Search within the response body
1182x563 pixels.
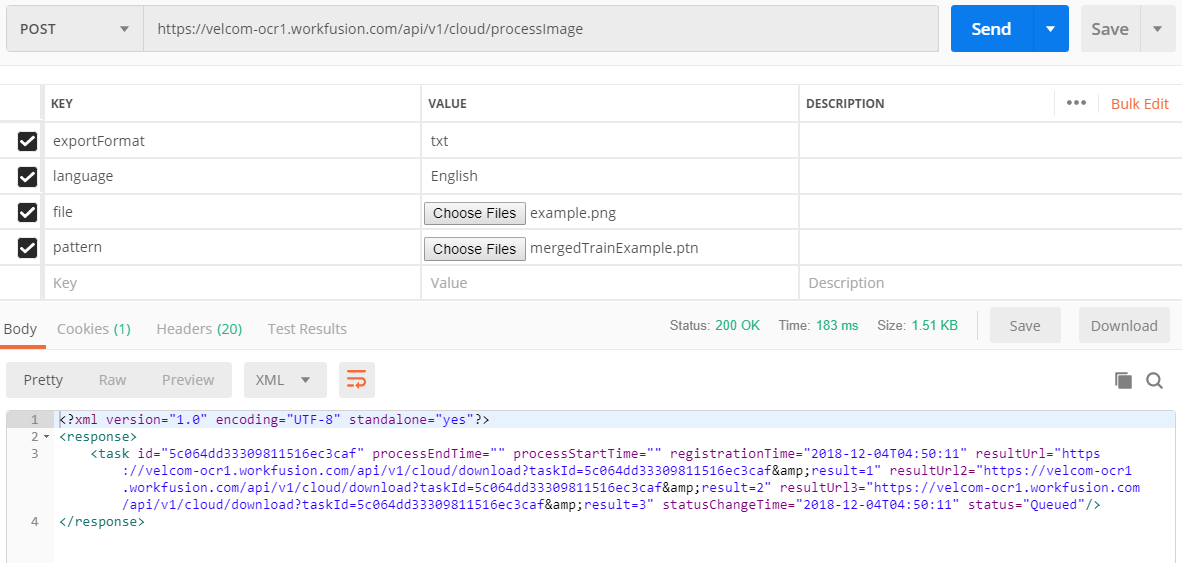tap(1155, 381)
